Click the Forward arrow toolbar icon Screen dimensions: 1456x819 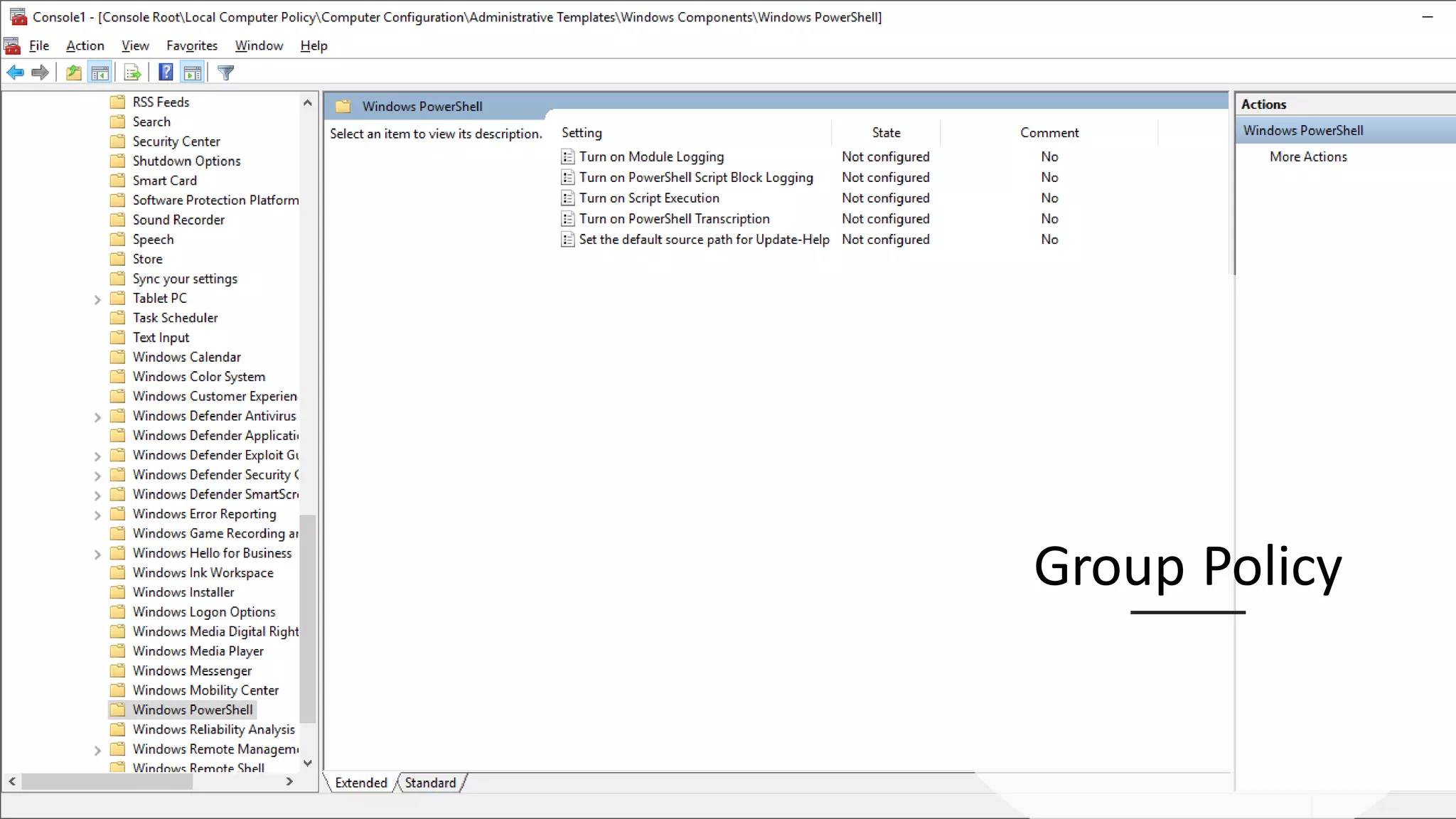pos(40,73)
